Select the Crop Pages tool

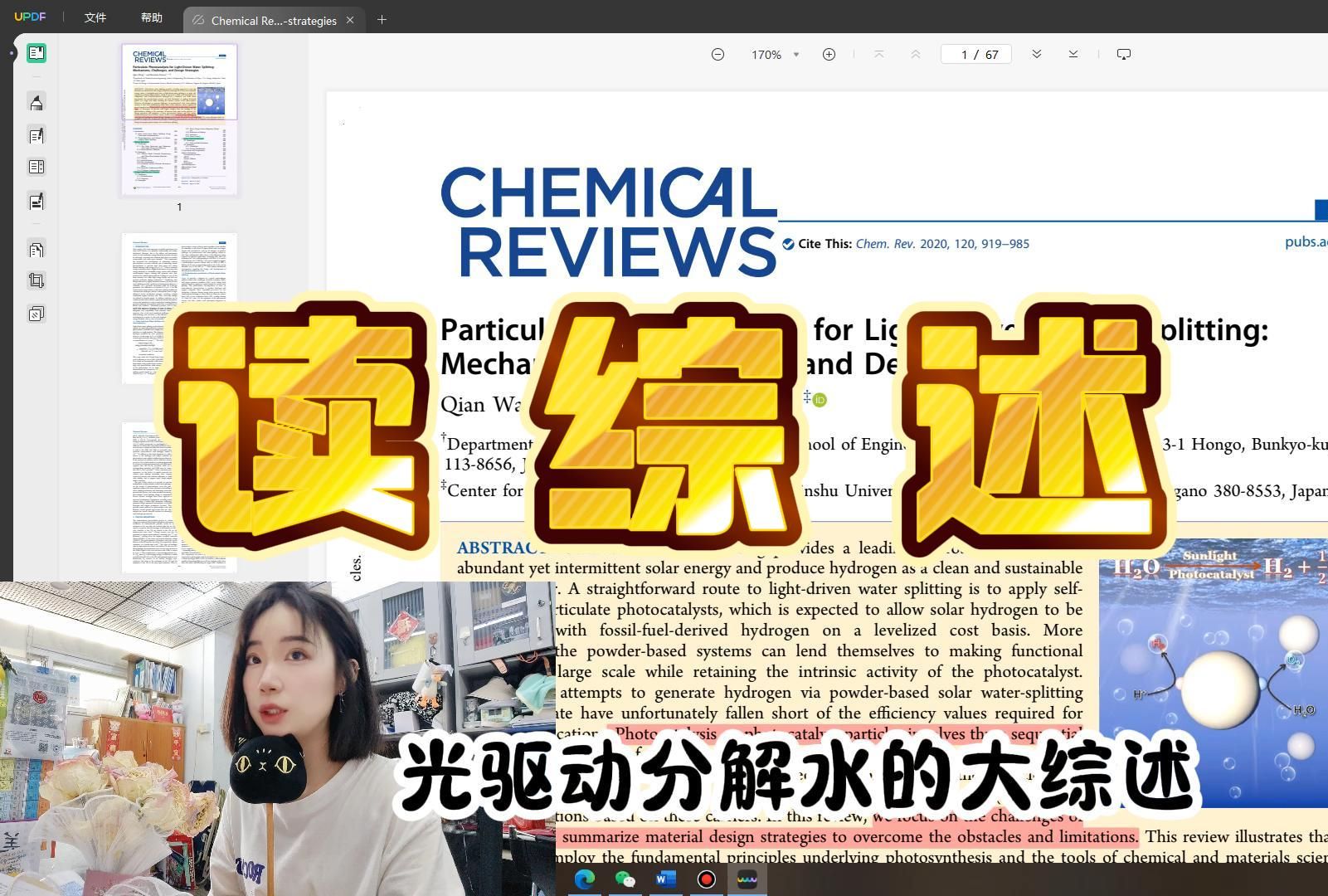[x=36, y=280]
